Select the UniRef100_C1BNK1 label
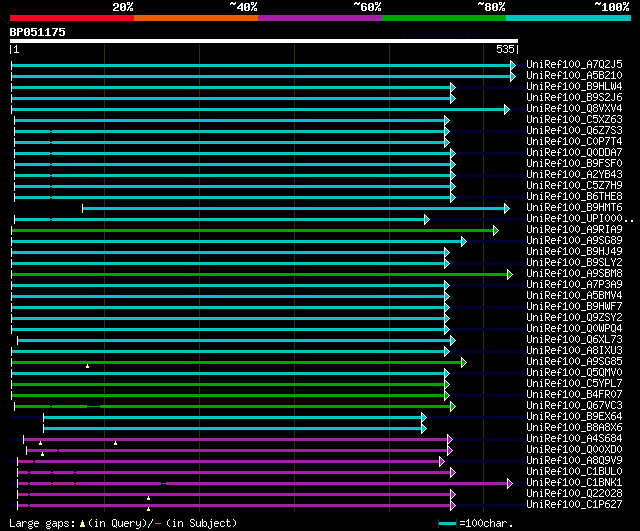The width and height of the screenshot is (640, 531). pos(574,483)
